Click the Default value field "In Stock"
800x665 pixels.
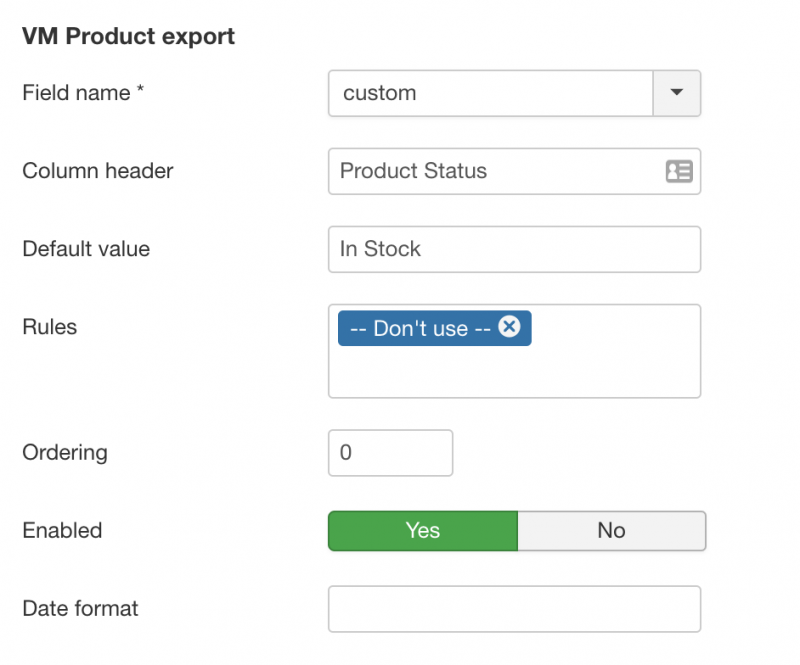514,249
